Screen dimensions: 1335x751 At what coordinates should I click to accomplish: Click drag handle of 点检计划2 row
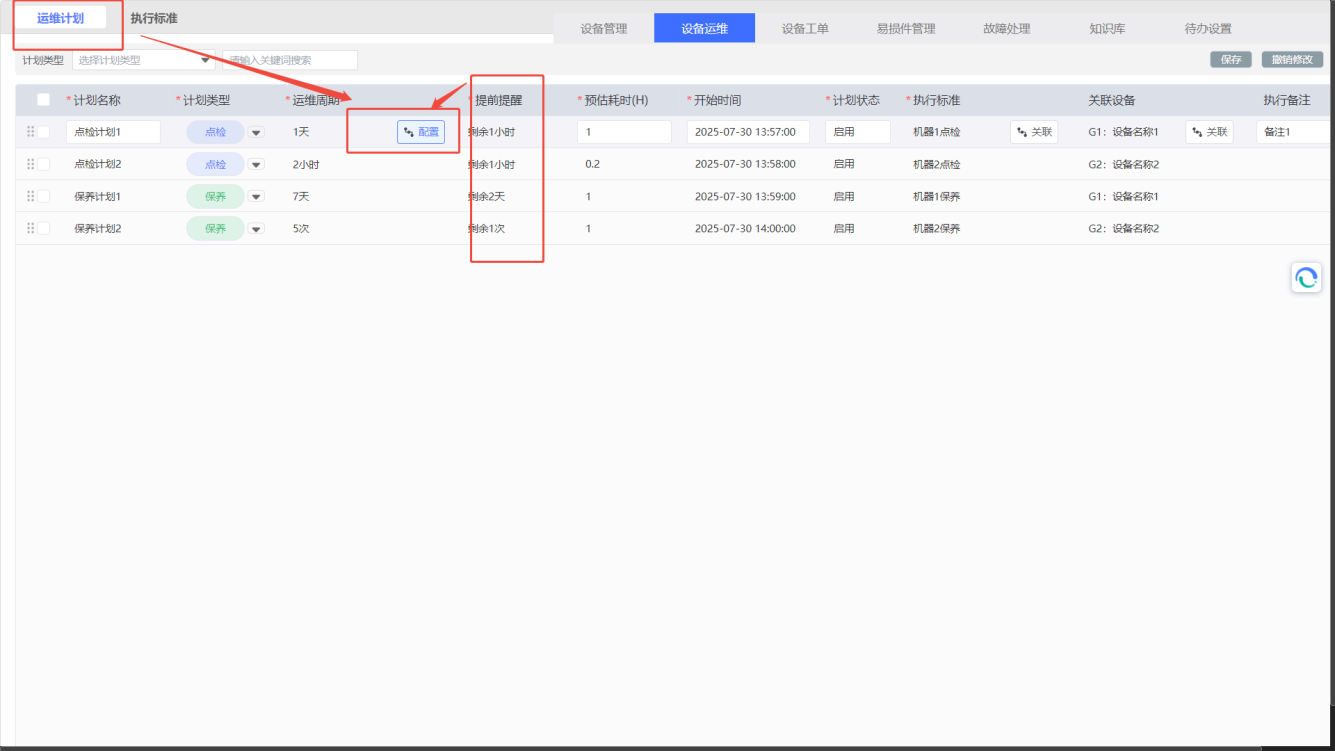coord(30,164)
